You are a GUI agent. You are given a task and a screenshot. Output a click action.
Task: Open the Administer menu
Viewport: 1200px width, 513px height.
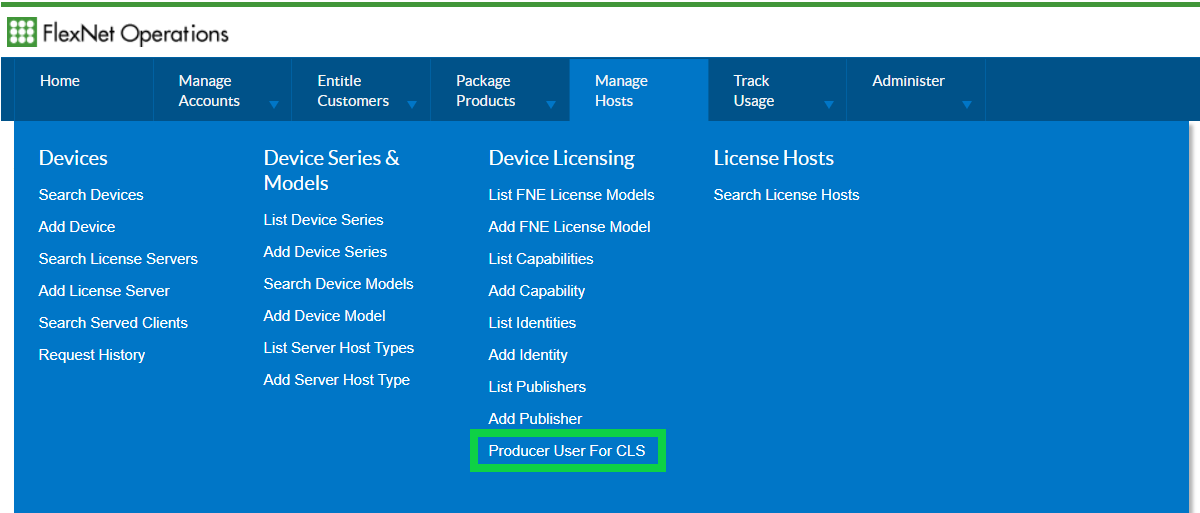point(908,81)
